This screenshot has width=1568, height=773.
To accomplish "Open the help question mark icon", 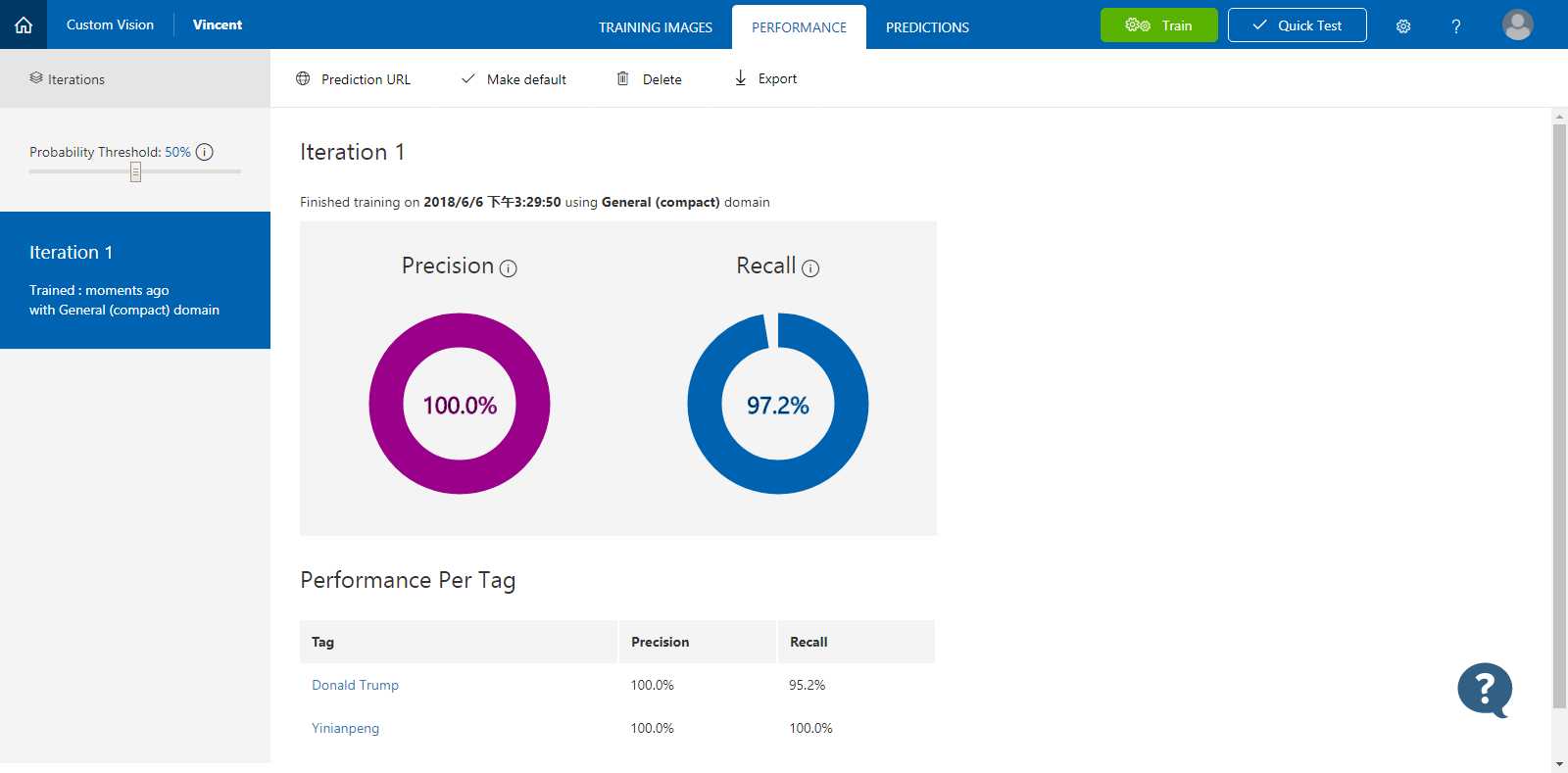I will pos(1456,26).
